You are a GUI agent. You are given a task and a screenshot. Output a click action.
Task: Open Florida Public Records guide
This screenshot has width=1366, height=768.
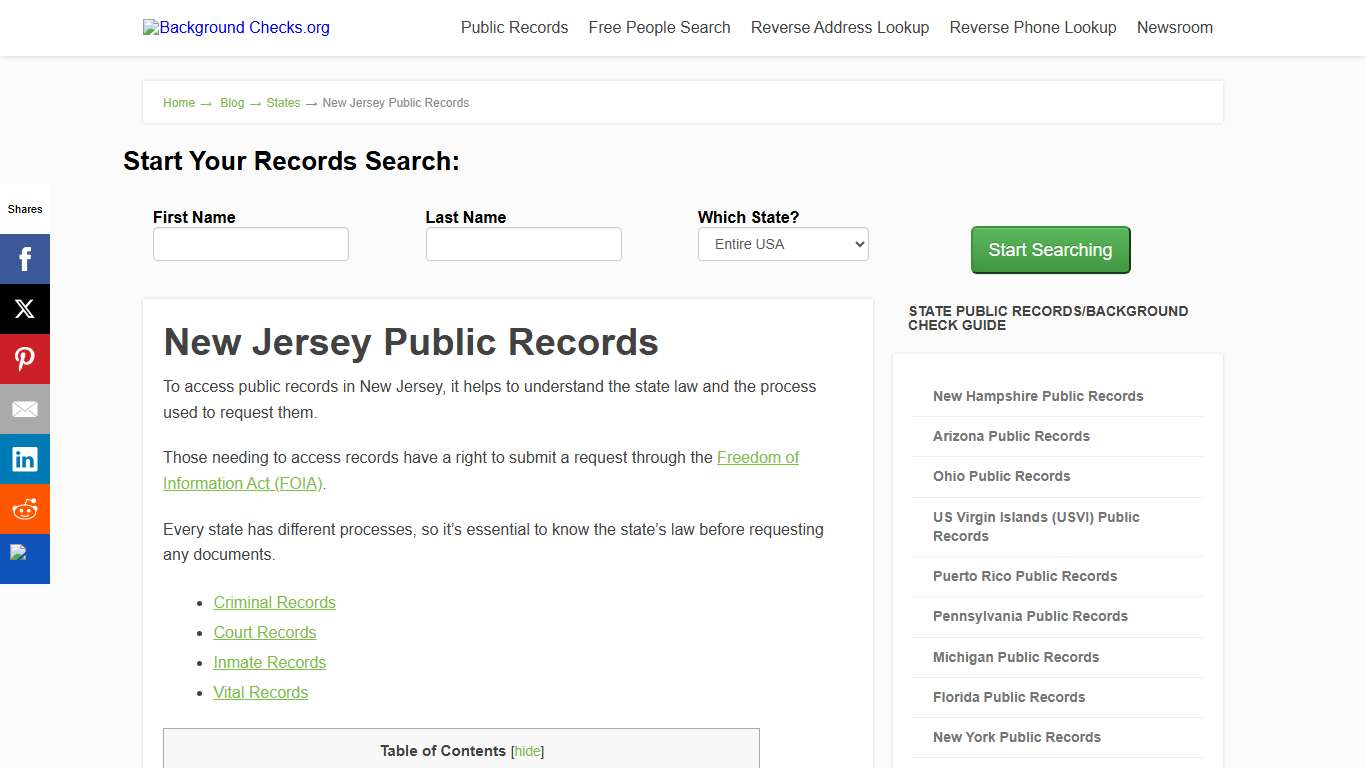point(1008,697)
